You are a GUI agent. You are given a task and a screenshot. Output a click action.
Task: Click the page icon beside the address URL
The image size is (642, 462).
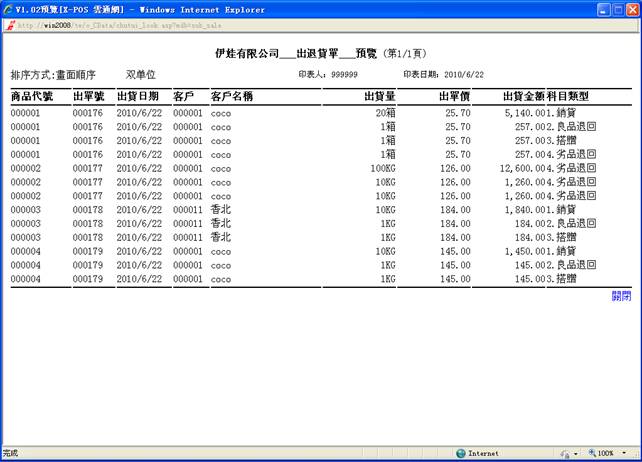coord(9,26)
